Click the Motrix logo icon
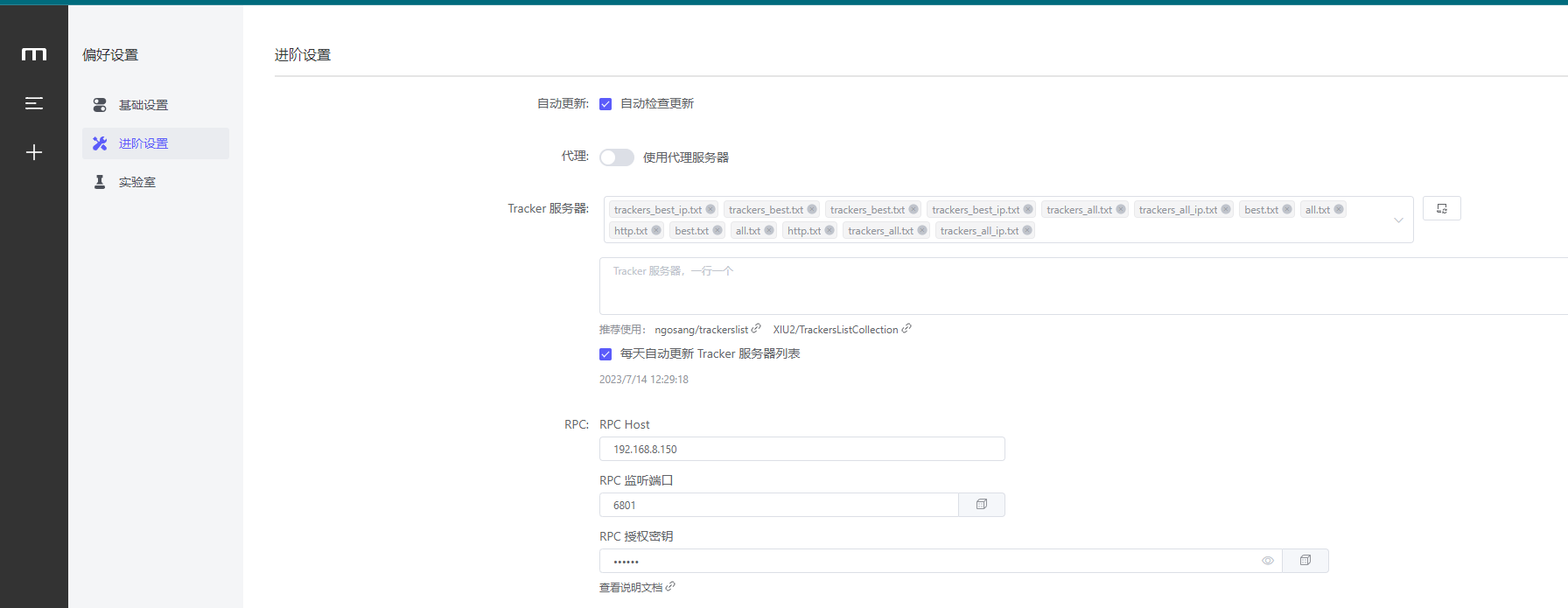The height and width of the screenshot is (608, 1568). pos(34,54)
